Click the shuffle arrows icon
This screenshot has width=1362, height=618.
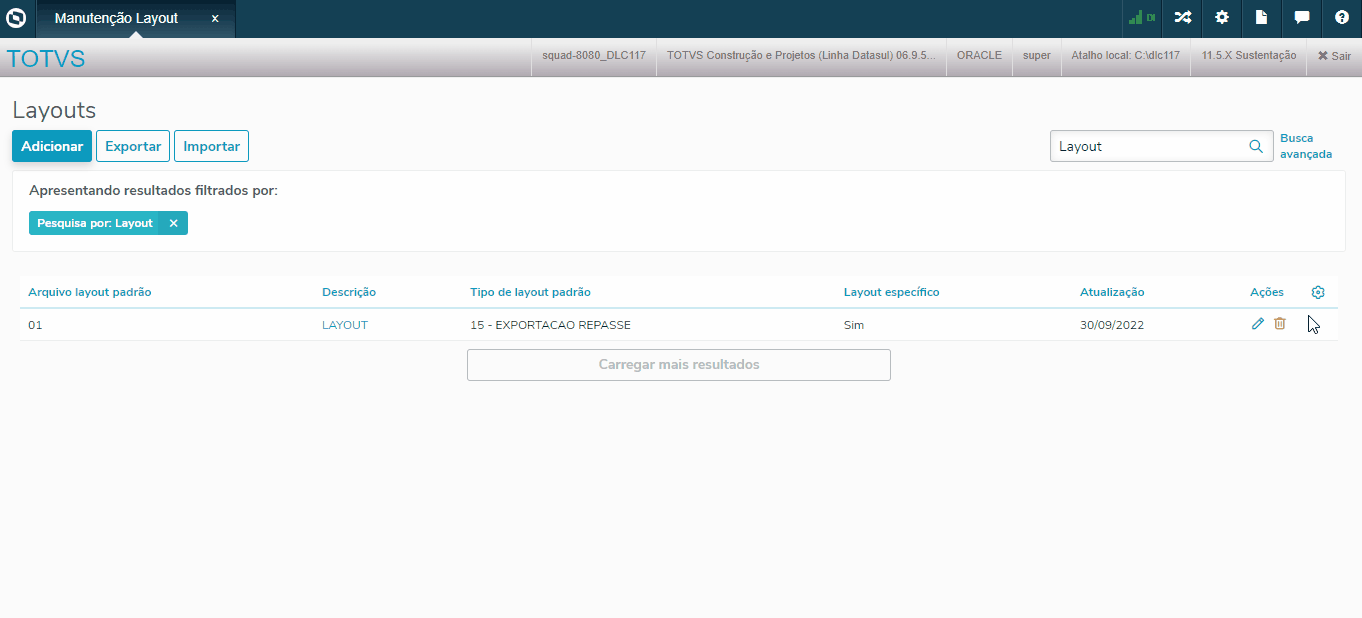1183,18
